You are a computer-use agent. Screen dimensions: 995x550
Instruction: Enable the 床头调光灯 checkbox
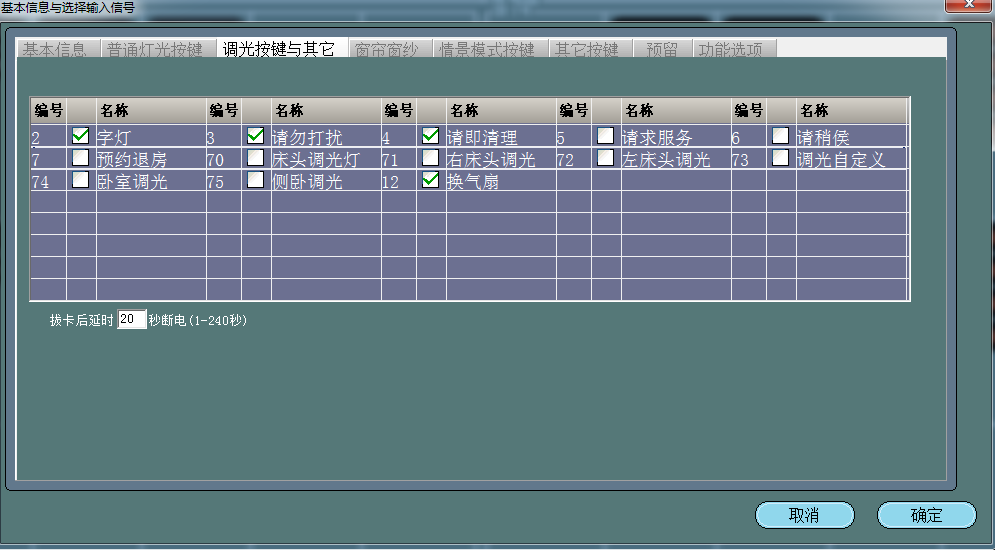click(256, 158)
